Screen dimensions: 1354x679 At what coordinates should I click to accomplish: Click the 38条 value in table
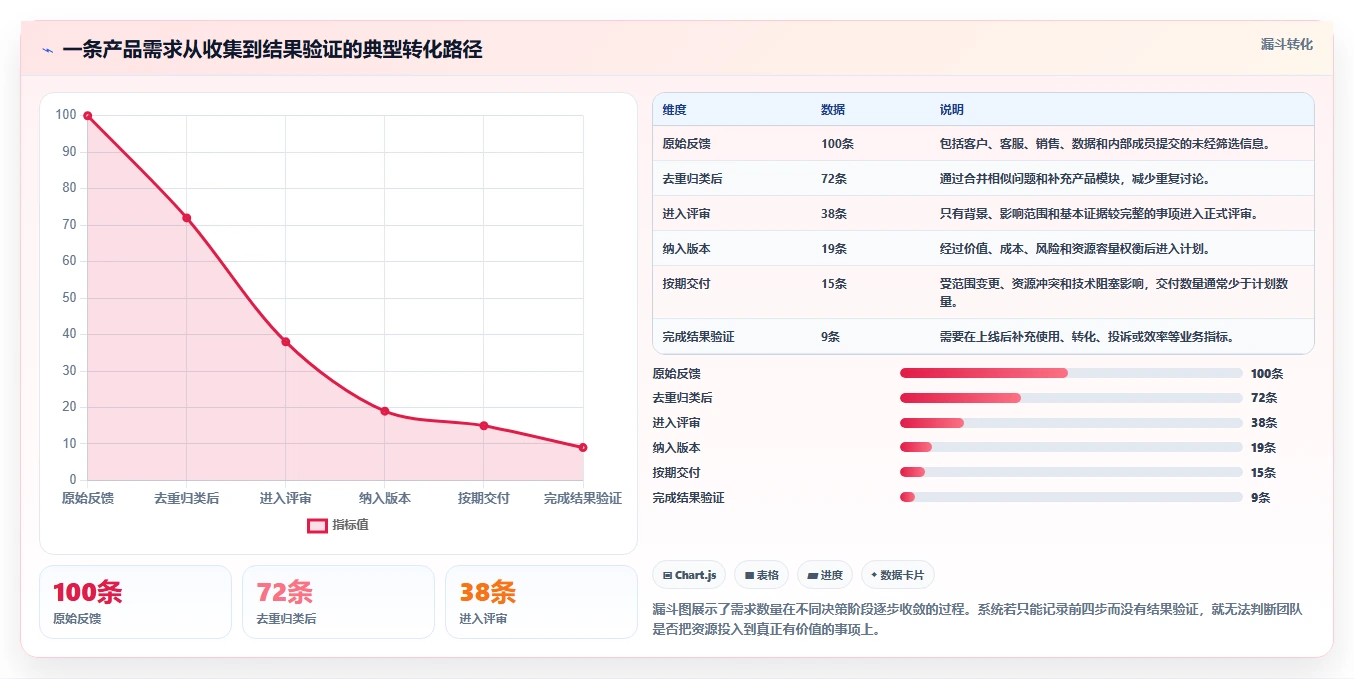point(834,214)
